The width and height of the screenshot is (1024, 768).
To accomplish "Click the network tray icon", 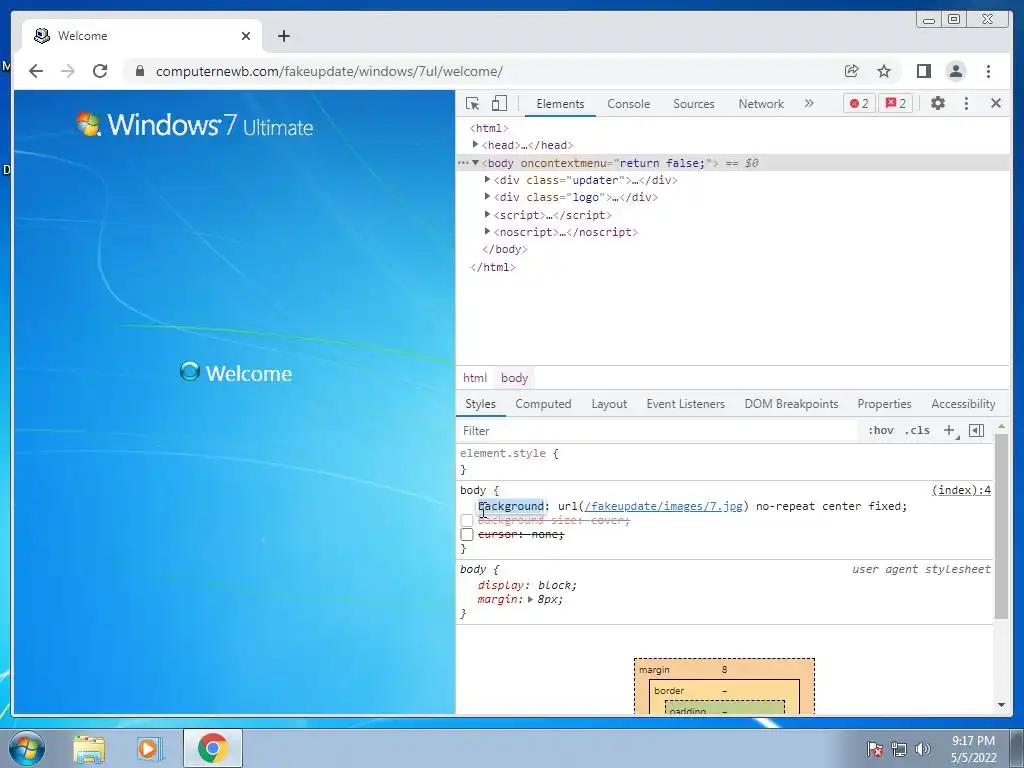I will 899,749.
